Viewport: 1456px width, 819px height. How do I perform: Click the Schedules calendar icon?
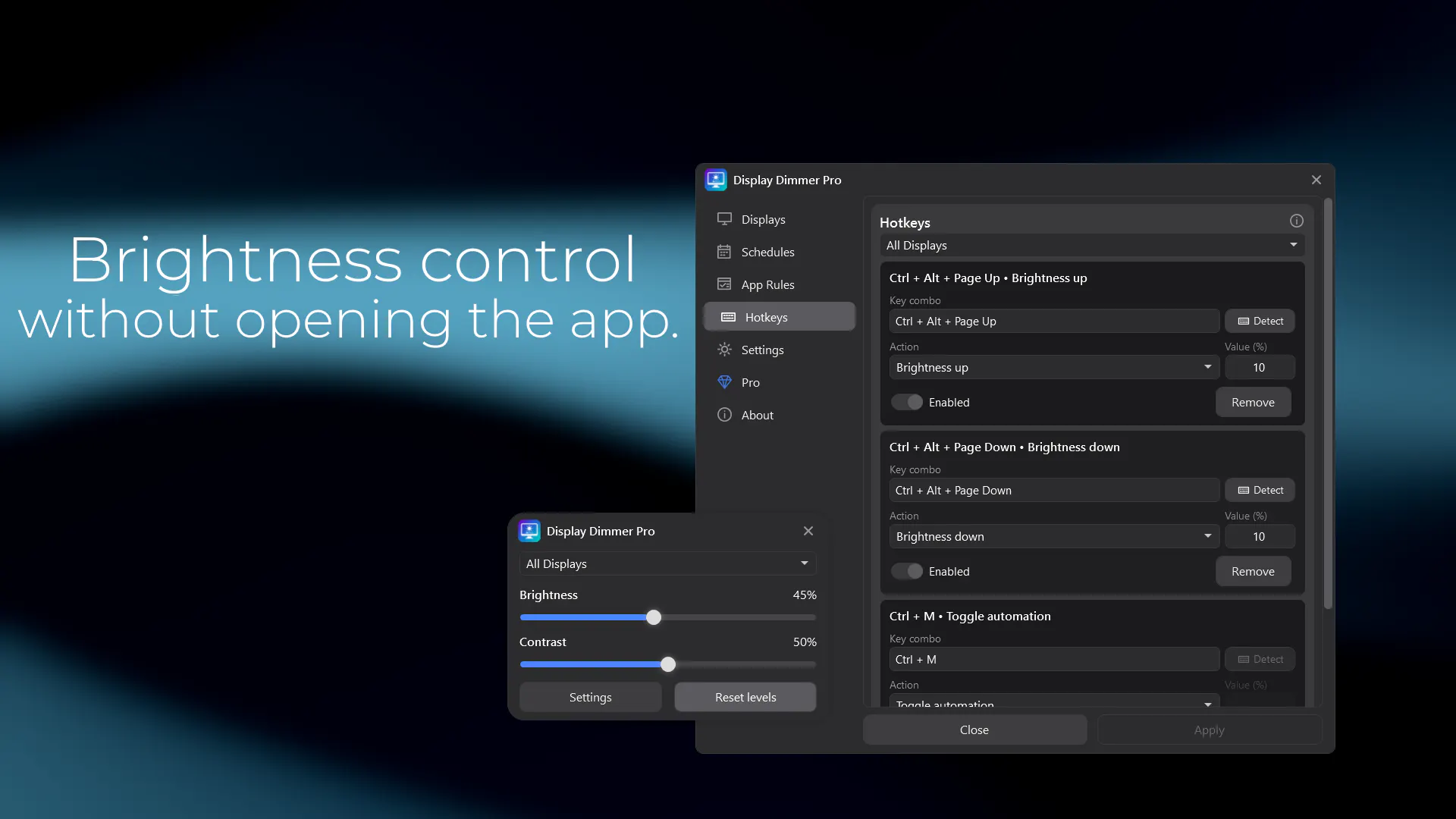724,252
